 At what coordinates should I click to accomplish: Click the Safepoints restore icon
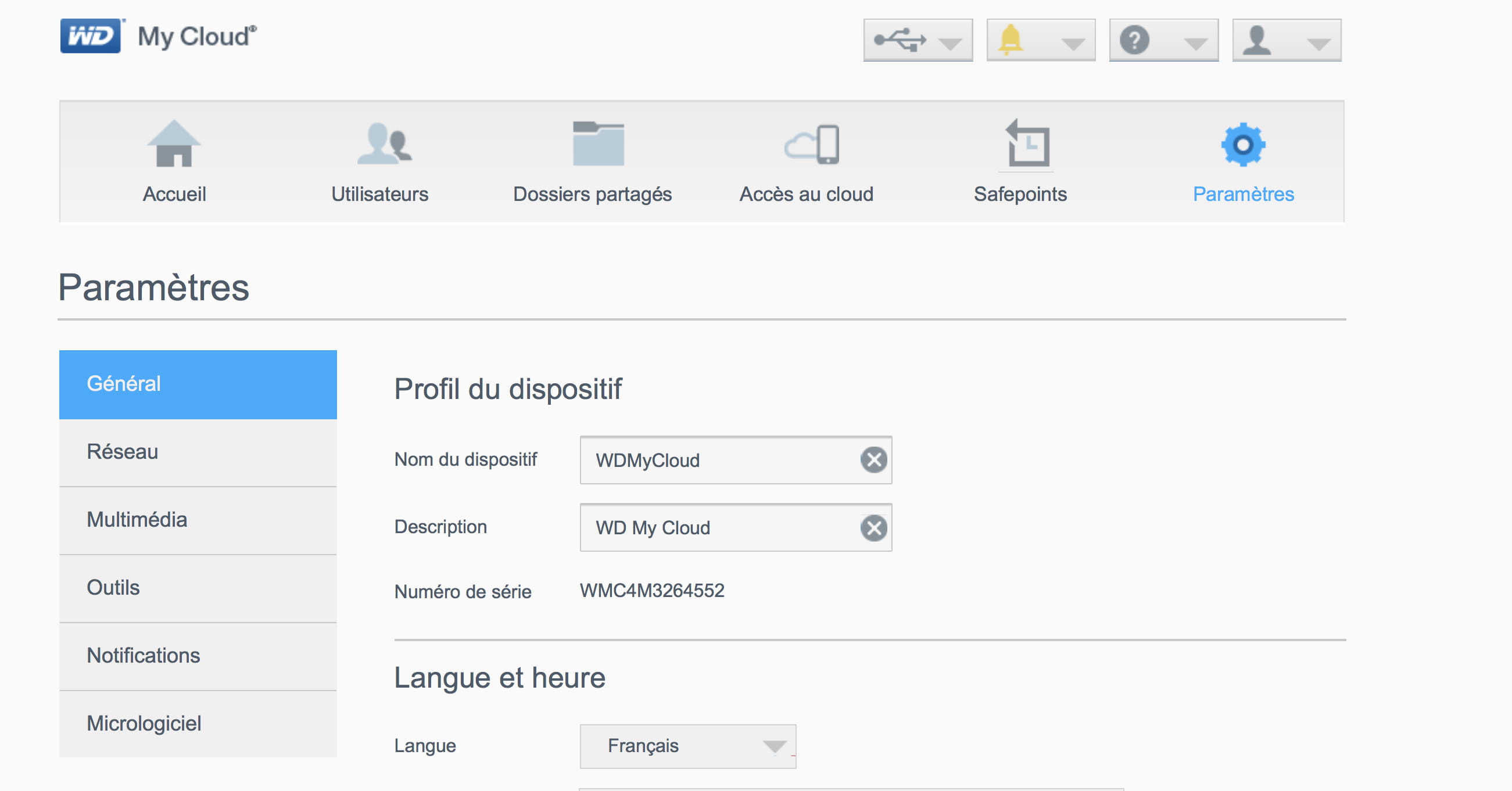(1027, 143)
